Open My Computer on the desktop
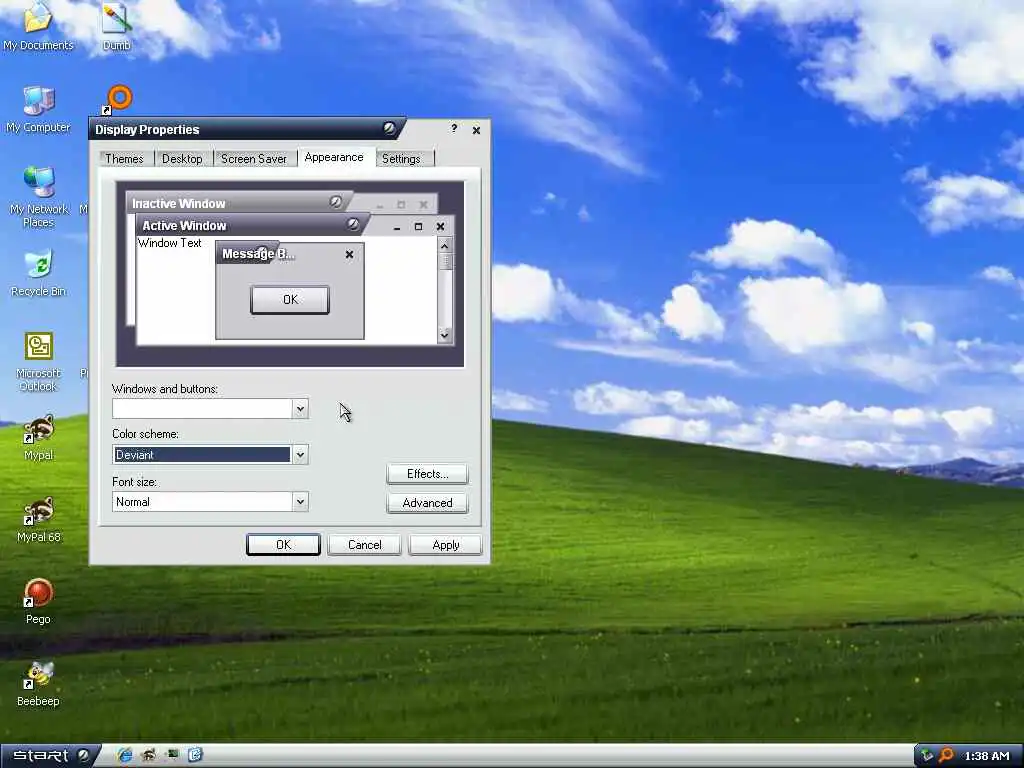 click(x=38, y=110)
